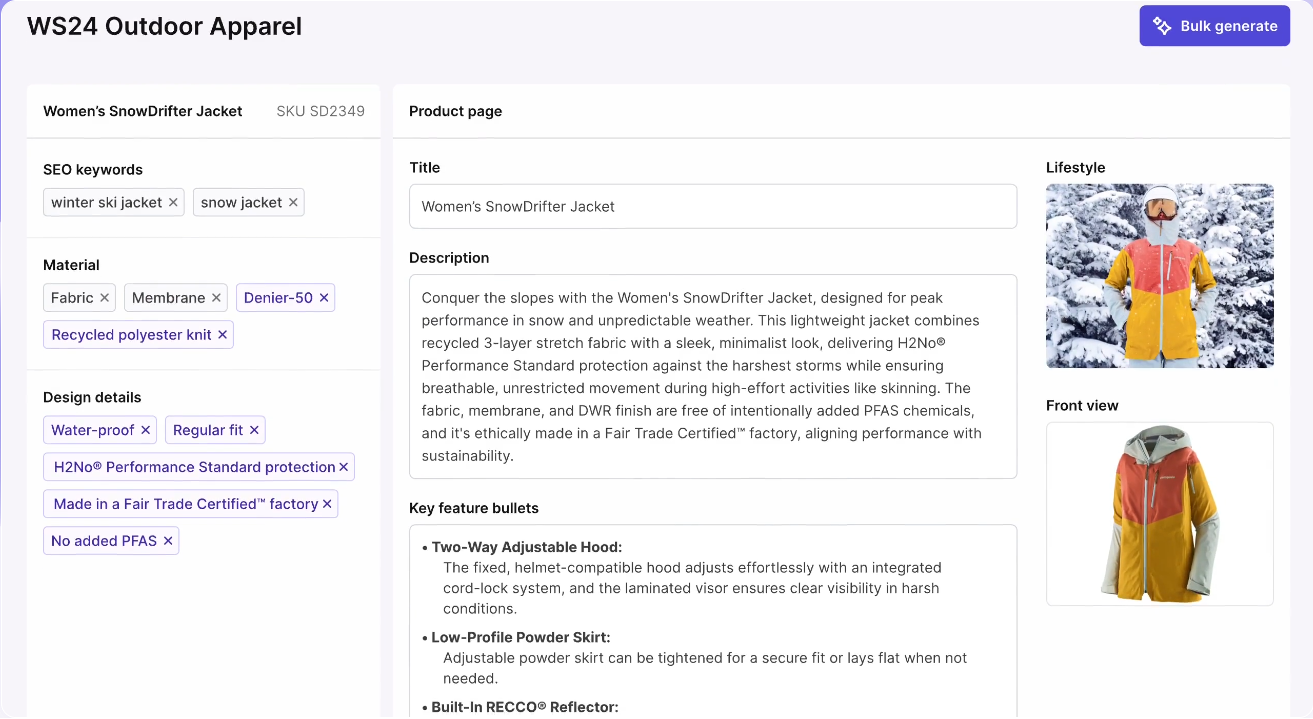Remove the "winter ski jacket" keyword tag

[173, 202]
